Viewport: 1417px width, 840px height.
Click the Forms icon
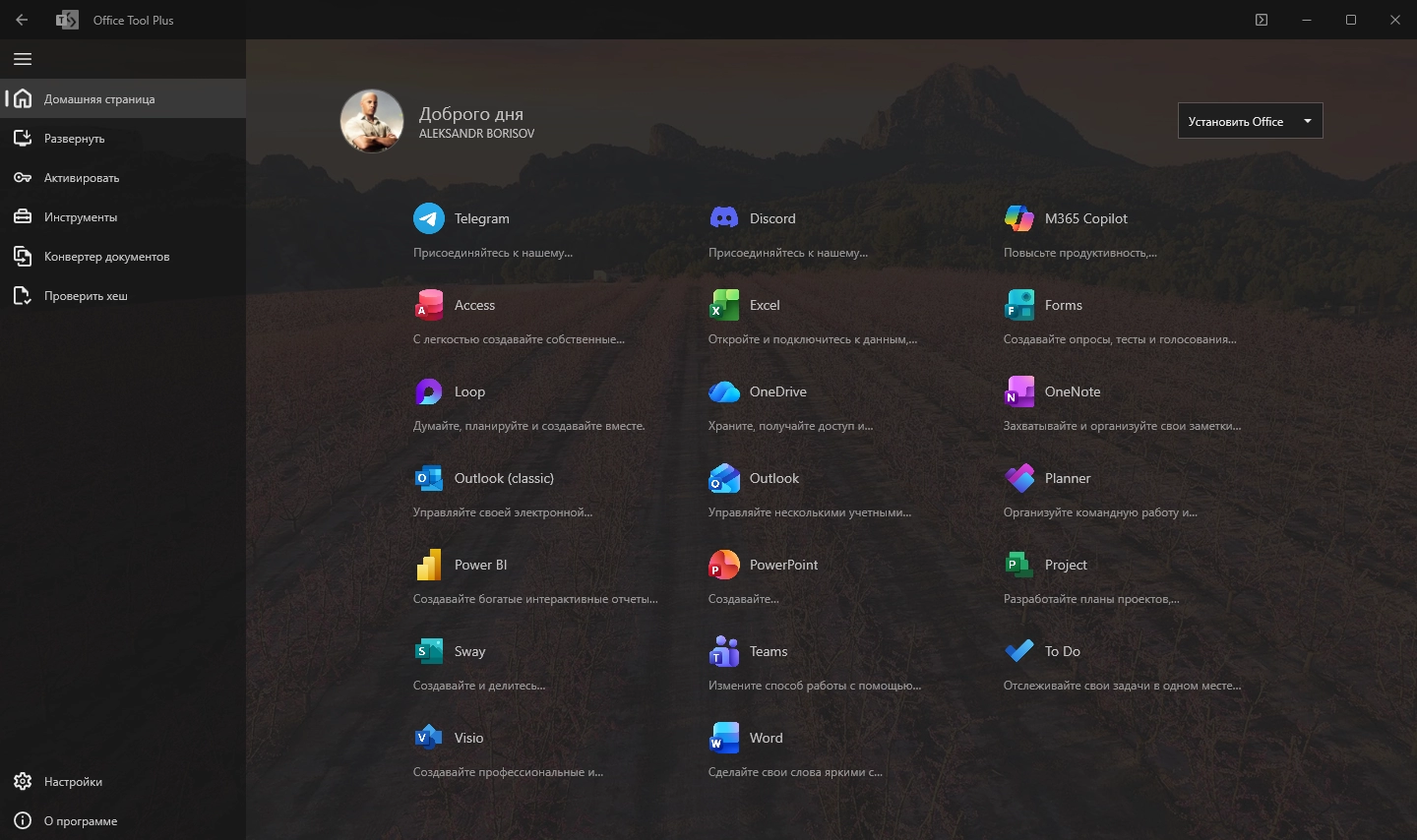1019,305
